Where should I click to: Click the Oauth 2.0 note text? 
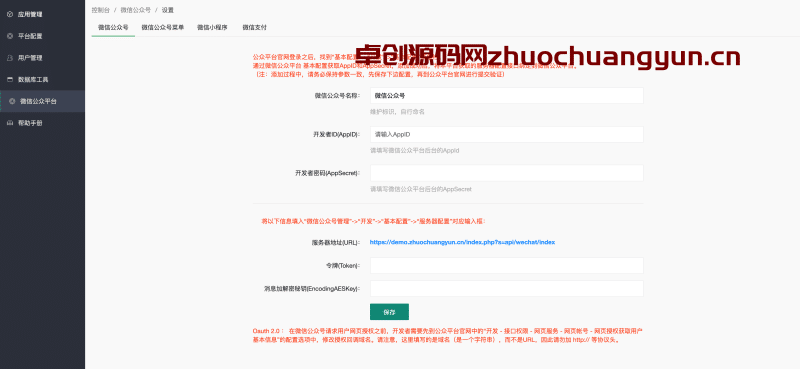pyautogui.click(x=446, y=335)
